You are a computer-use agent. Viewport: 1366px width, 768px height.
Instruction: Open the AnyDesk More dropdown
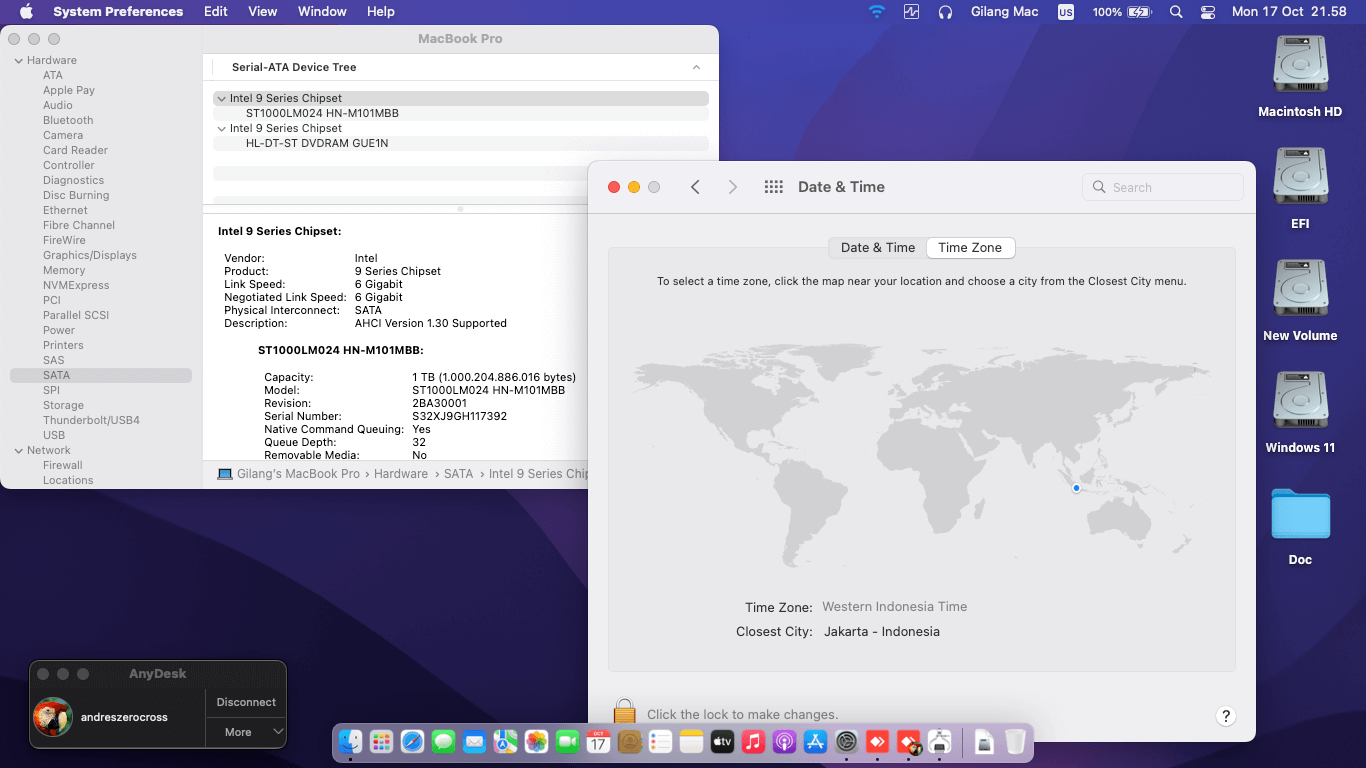(246, 732)
